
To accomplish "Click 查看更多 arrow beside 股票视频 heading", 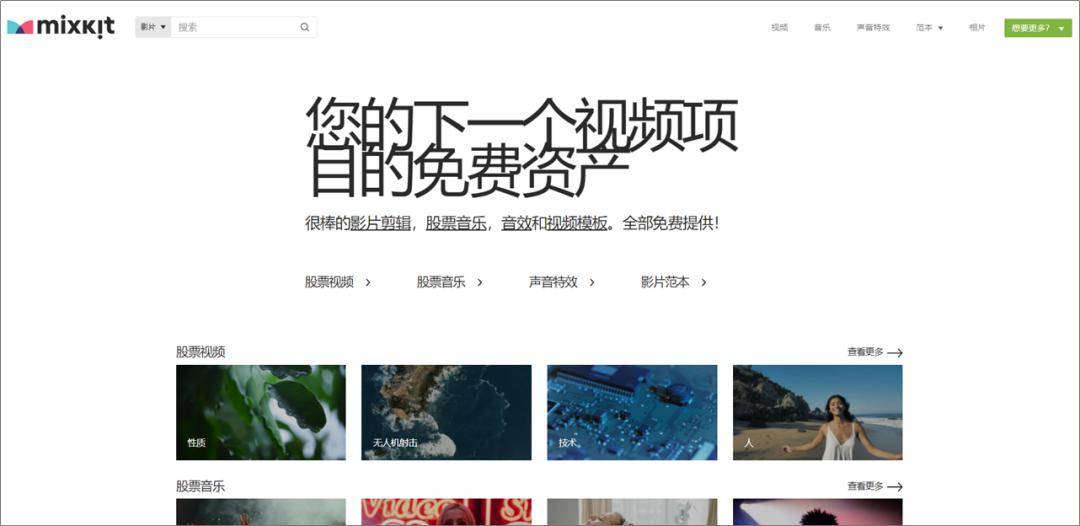I will (875, 352).
